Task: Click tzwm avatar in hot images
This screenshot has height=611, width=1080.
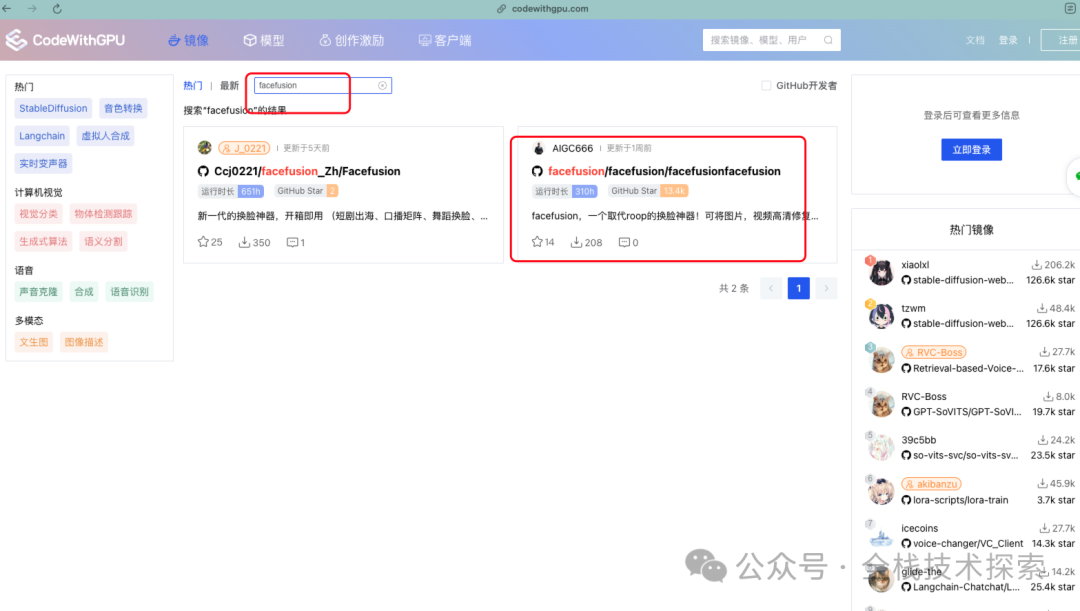Action: coord(881,315)
